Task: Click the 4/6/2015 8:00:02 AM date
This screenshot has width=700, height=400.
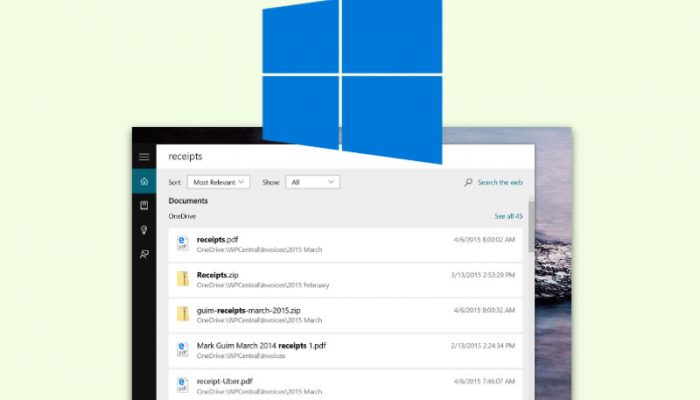Action: tap(484, 240)
